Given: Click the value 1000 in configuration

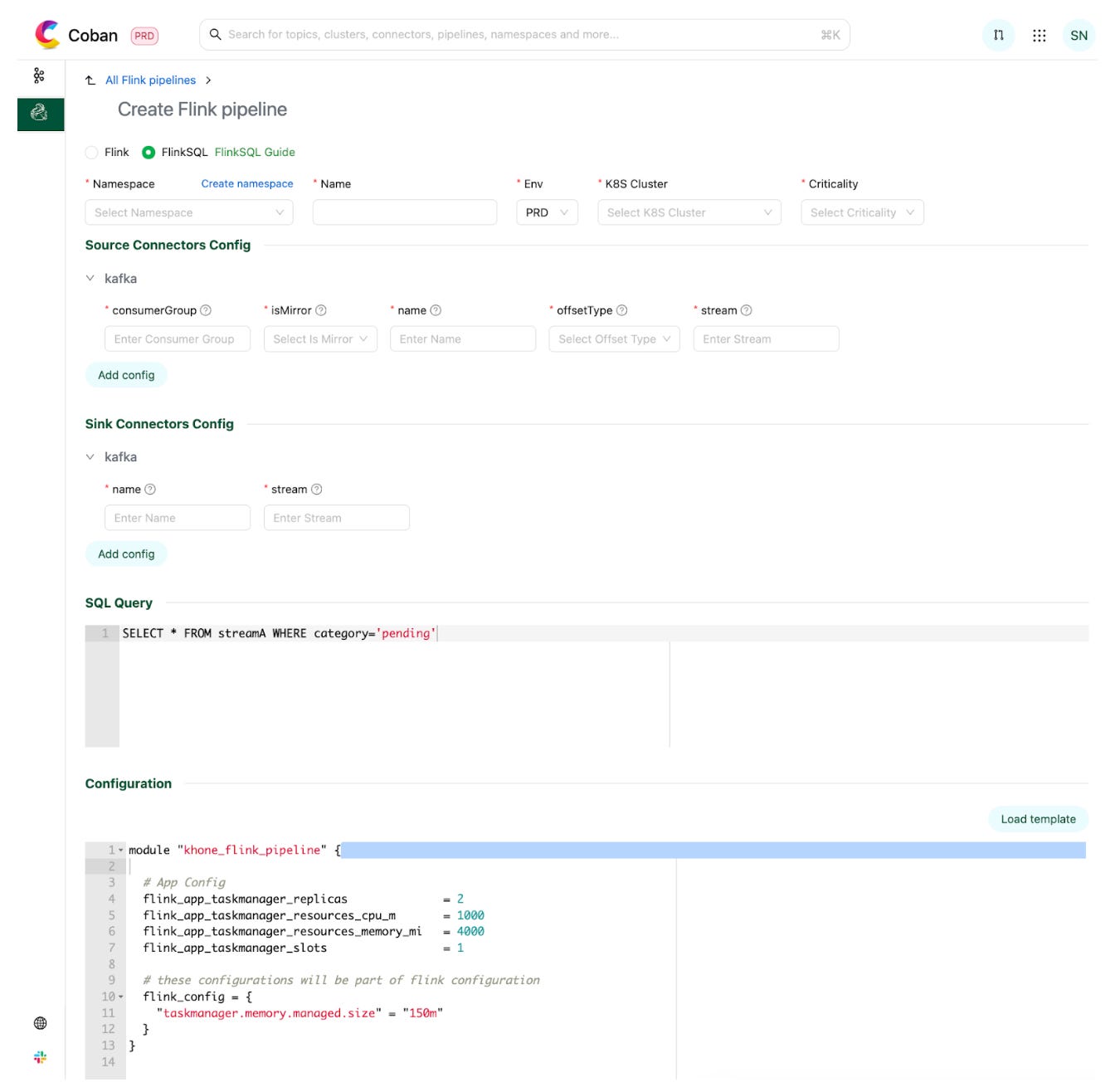Looking at the screenshot, I should click(x=470, y=916).
